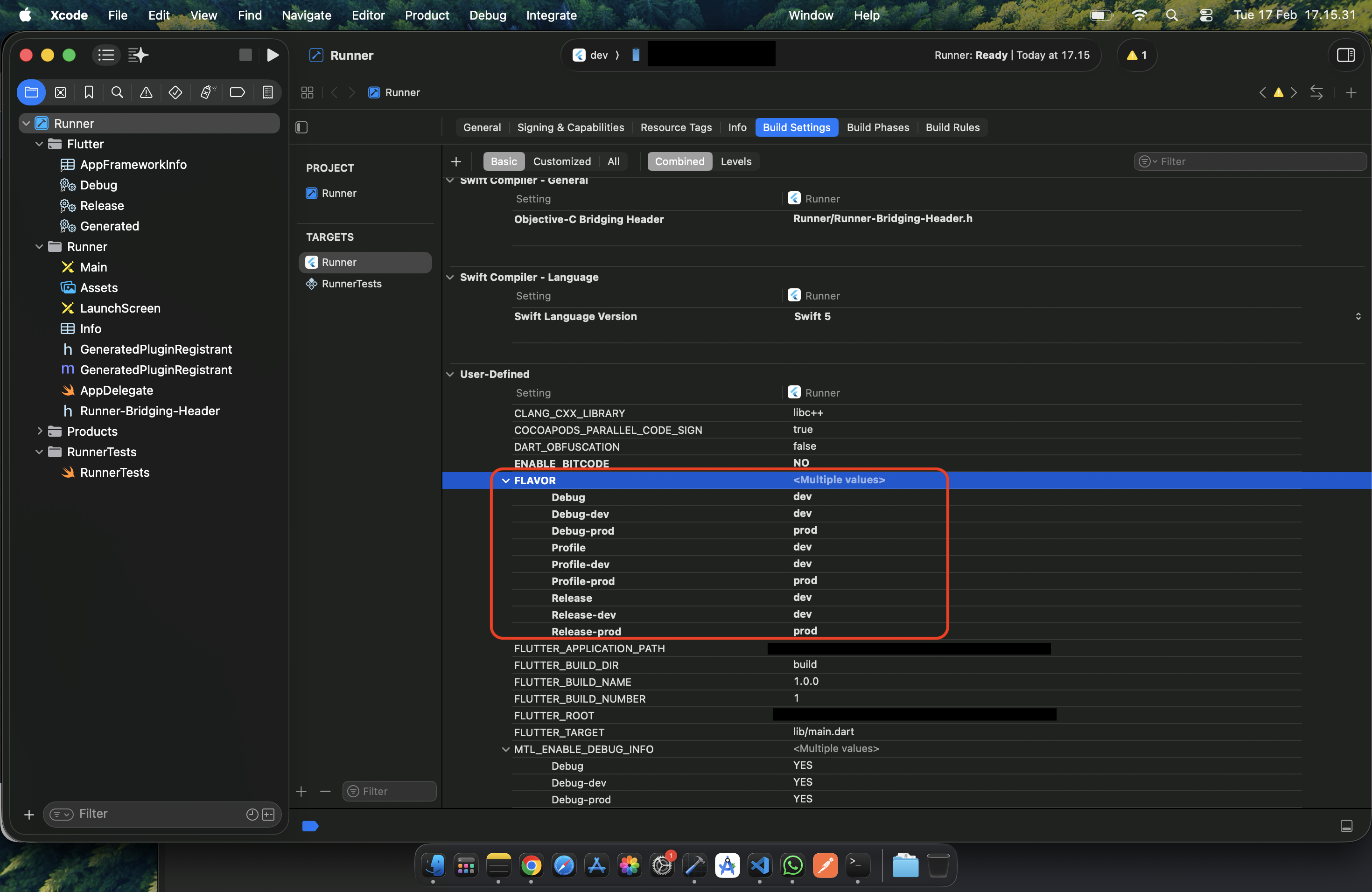Screen dimensions: 1372x892
Task: Open the Build Phases tab
Action: click(x=877, y=127)
